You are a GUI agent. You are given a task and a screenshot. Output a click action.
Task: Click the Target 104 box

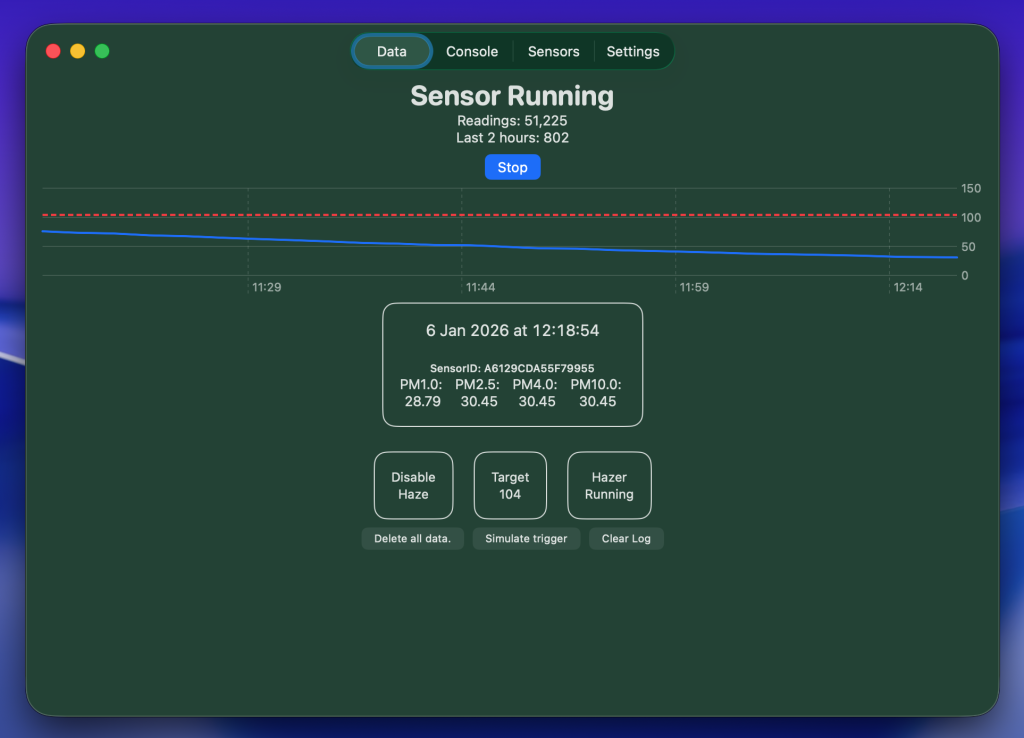pyautogui.click(x=510, y=486)
